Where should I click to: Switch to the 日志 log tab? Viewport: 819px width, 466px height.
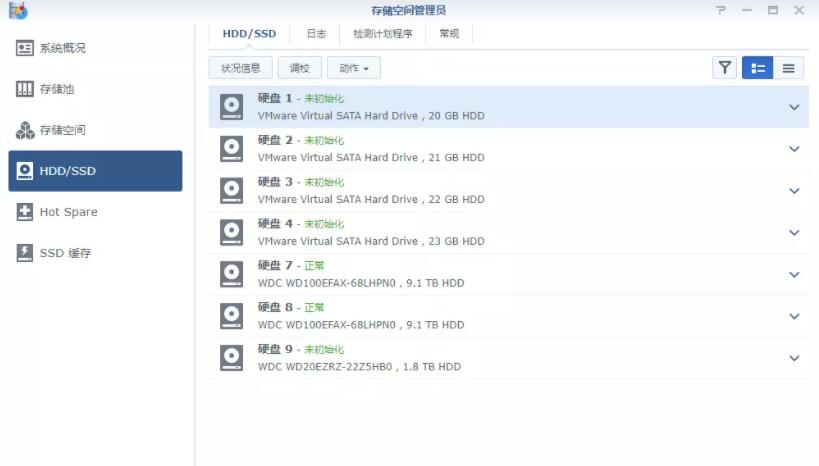316,34
